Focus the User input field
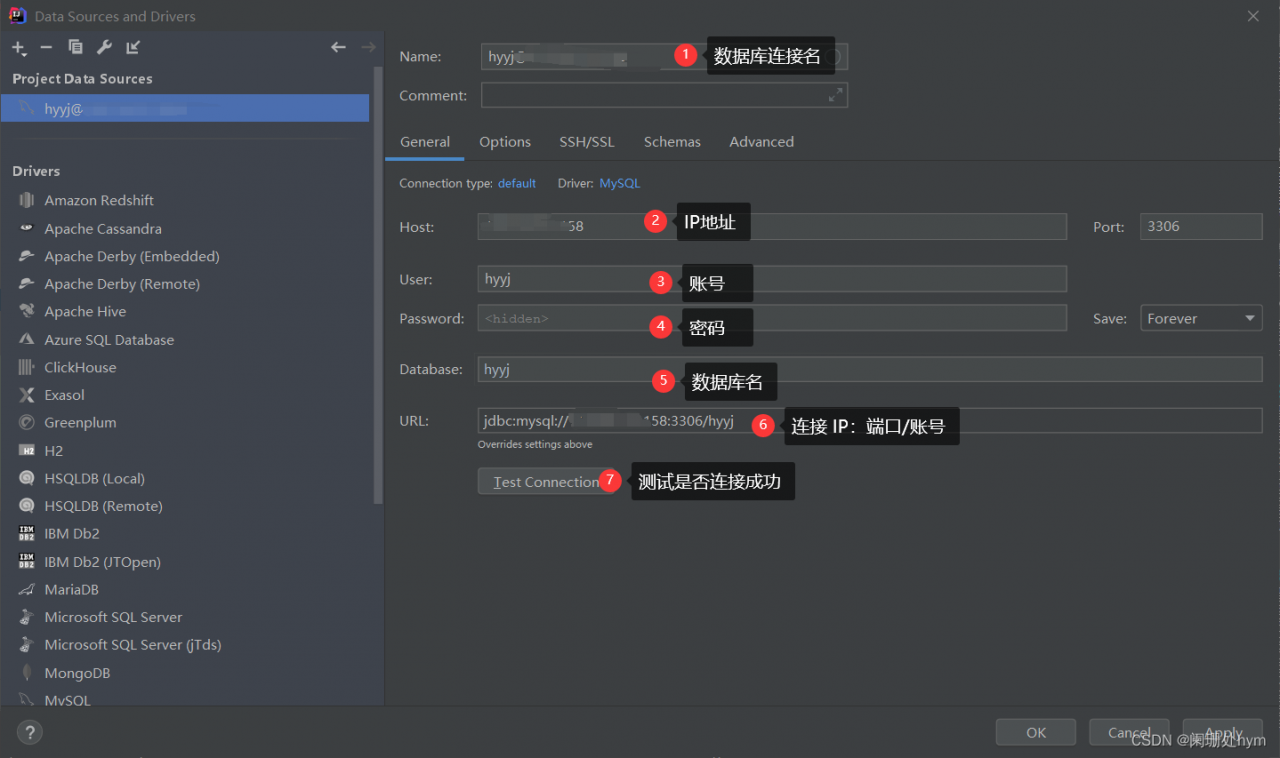1280x758 pixels. [772, 279]
